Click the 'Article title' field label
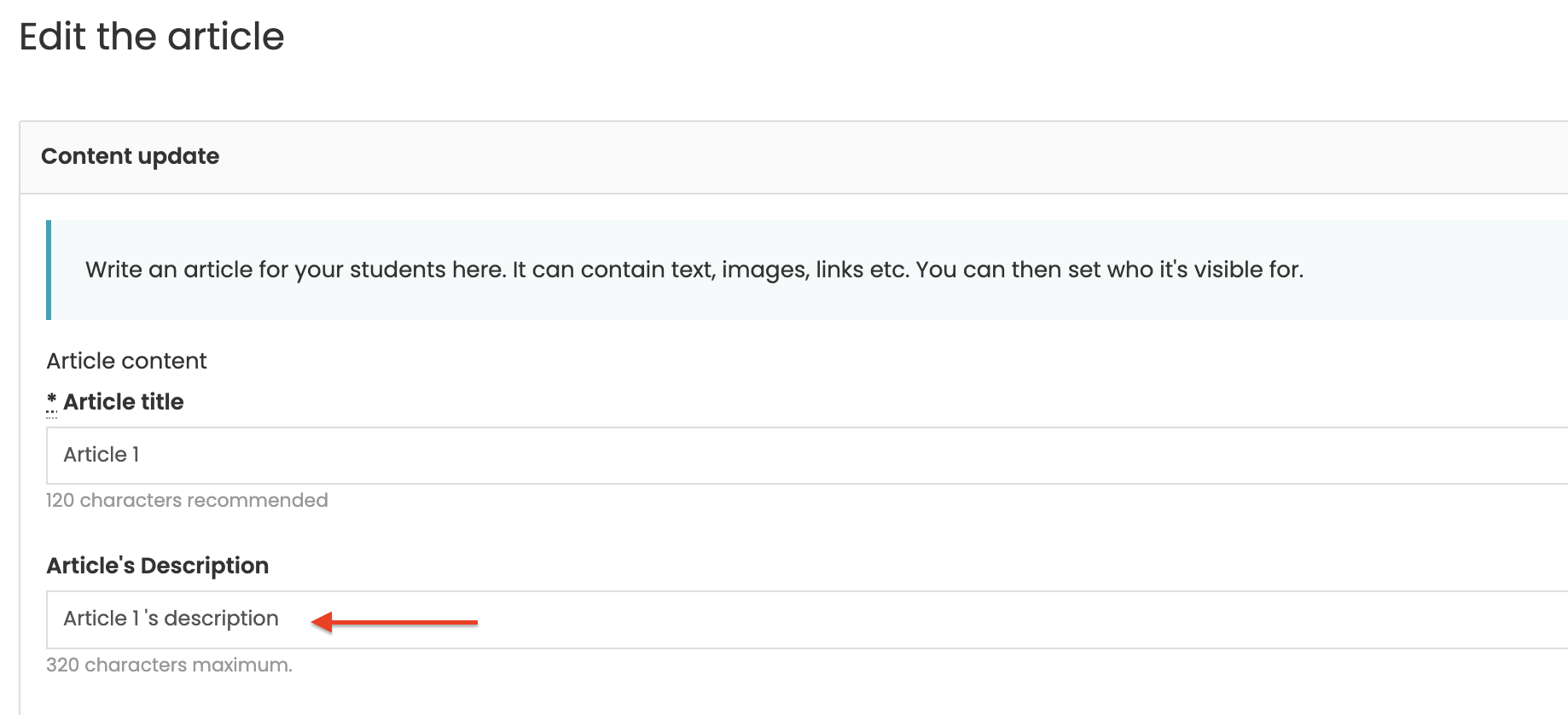 coord(124,402)
